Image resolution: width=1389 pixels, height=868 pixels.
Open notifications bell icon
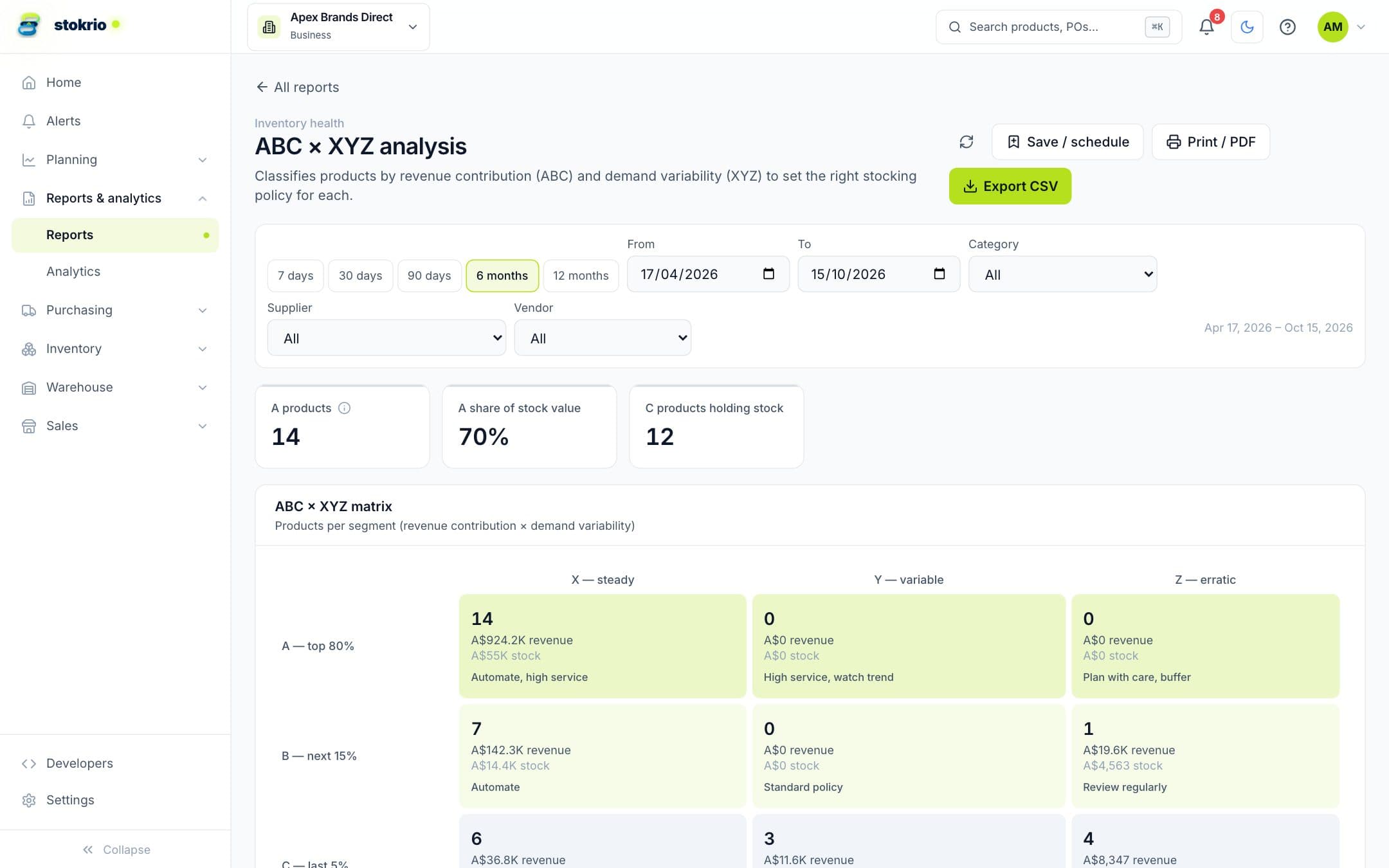[1206, 27]
